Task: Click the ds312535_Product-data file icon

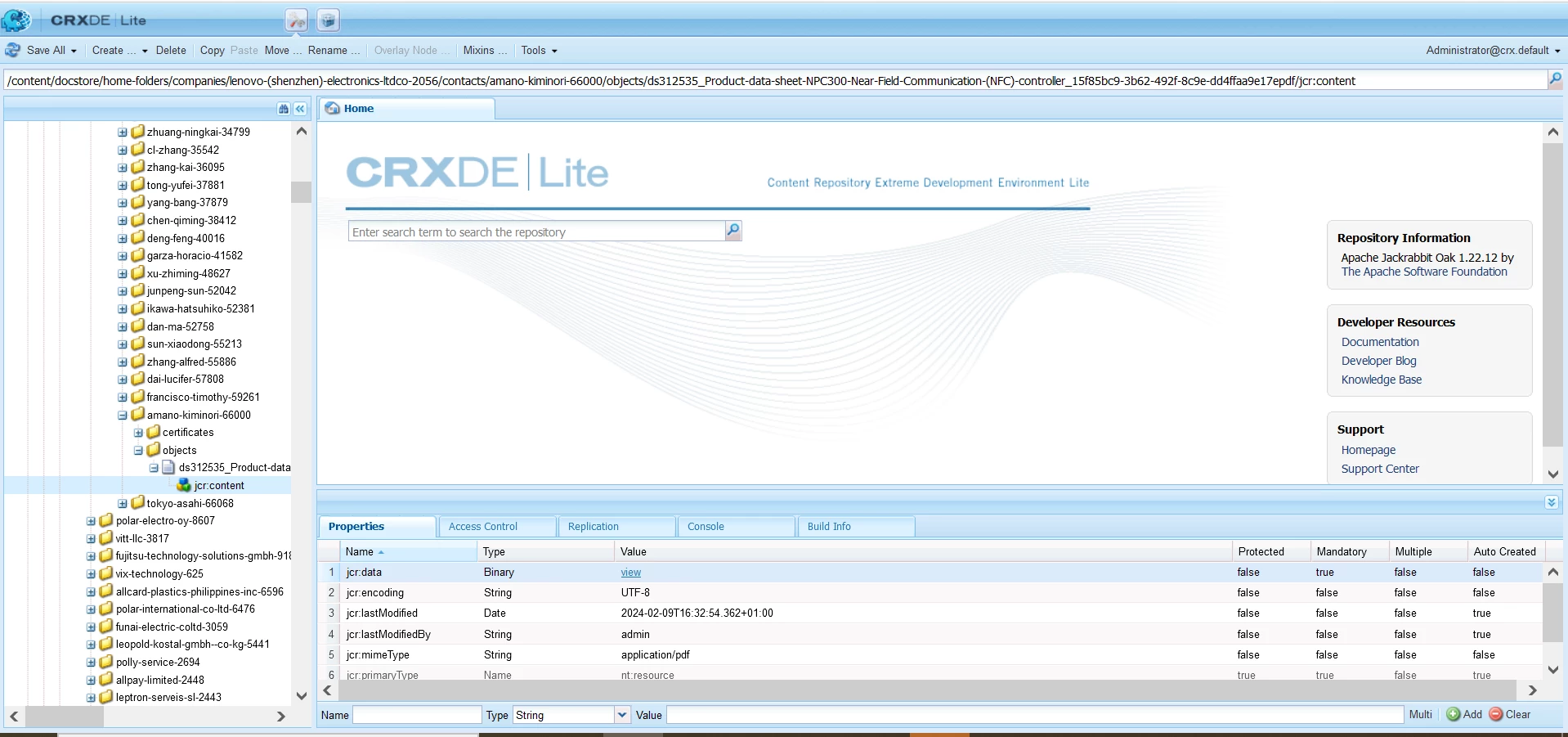Action: pyautogui.click(x=168, y=467)
